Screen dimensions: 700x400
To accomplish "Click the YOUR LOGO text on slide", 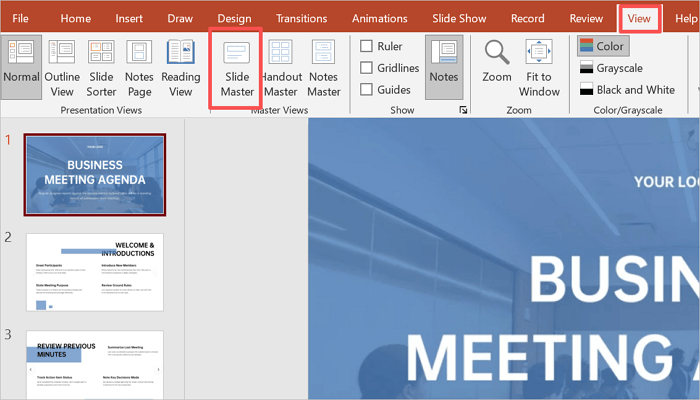I will click(x=666, y=182).
